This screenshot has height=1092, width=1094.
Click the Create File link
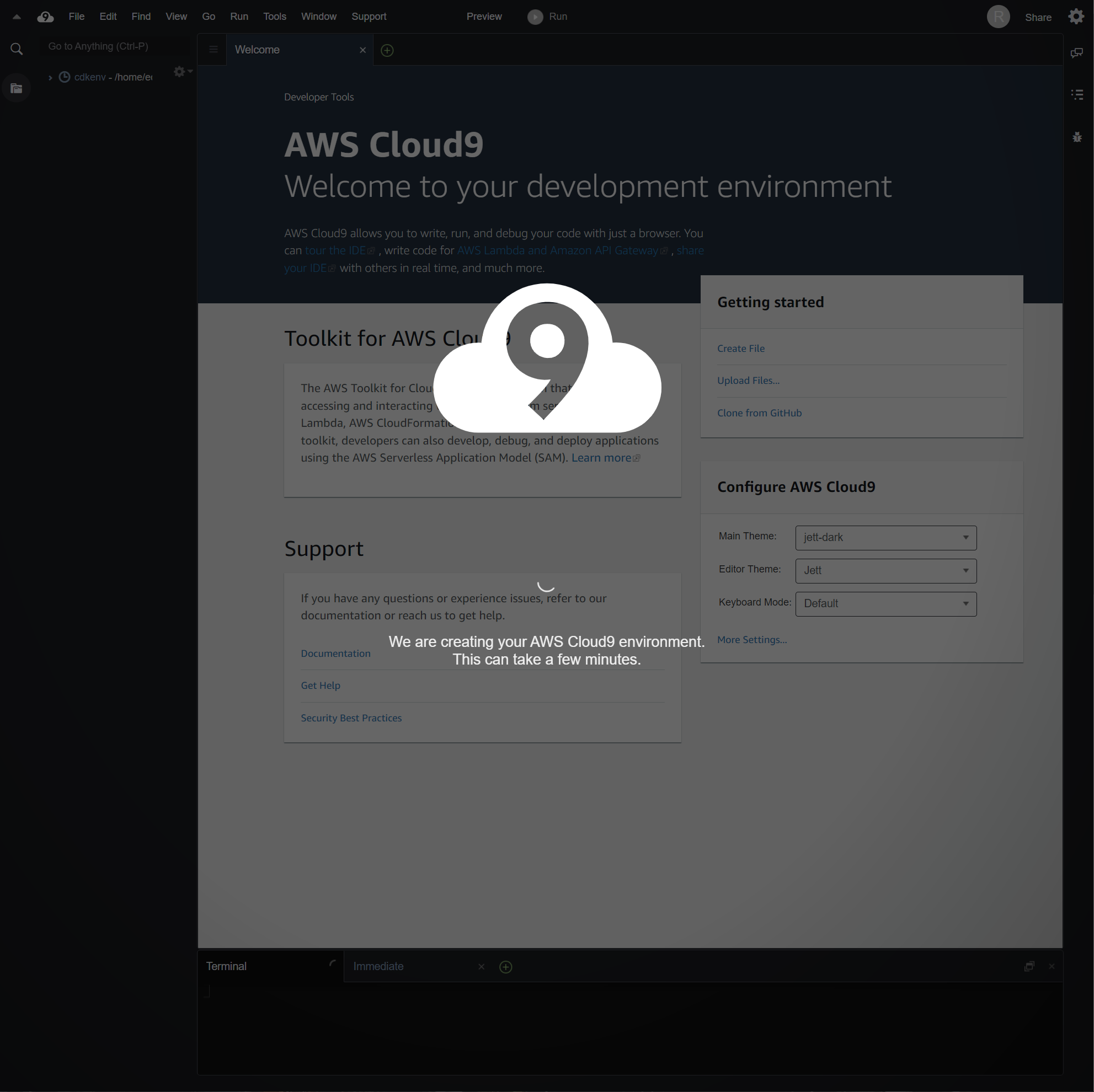click(741, 348)
